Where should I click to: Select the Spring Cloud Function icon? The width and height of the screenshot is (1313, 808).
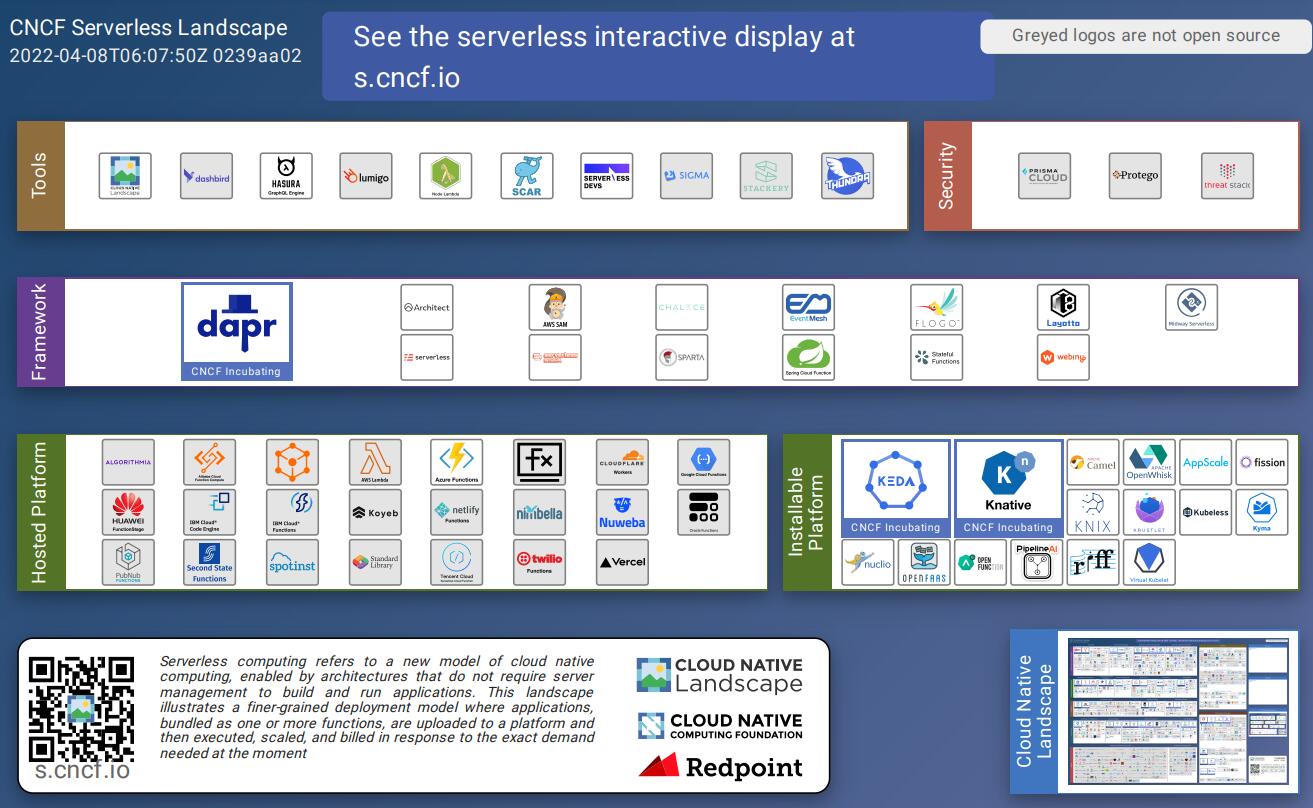click(808, 358)
